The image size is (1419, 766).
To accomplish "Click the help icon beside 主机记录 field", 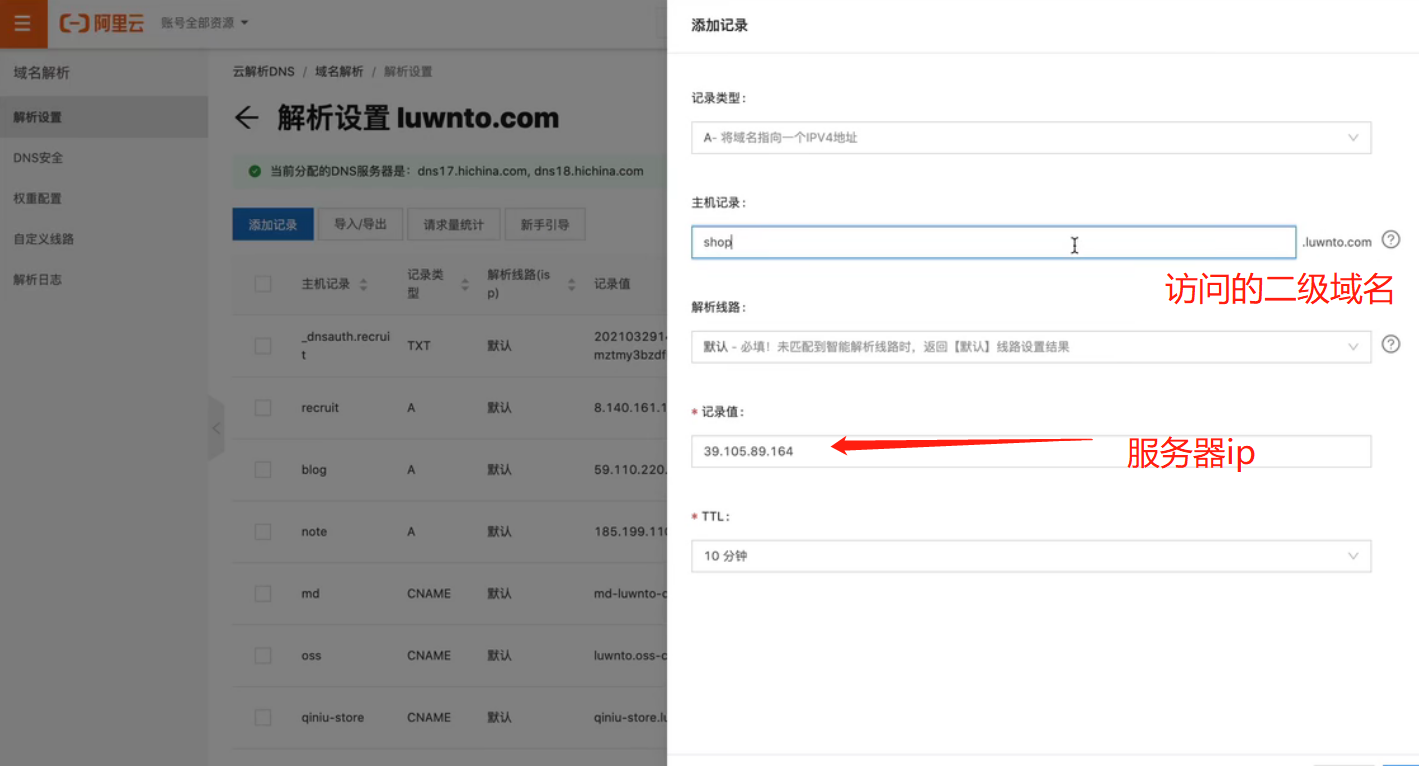I will [1390, 240].
